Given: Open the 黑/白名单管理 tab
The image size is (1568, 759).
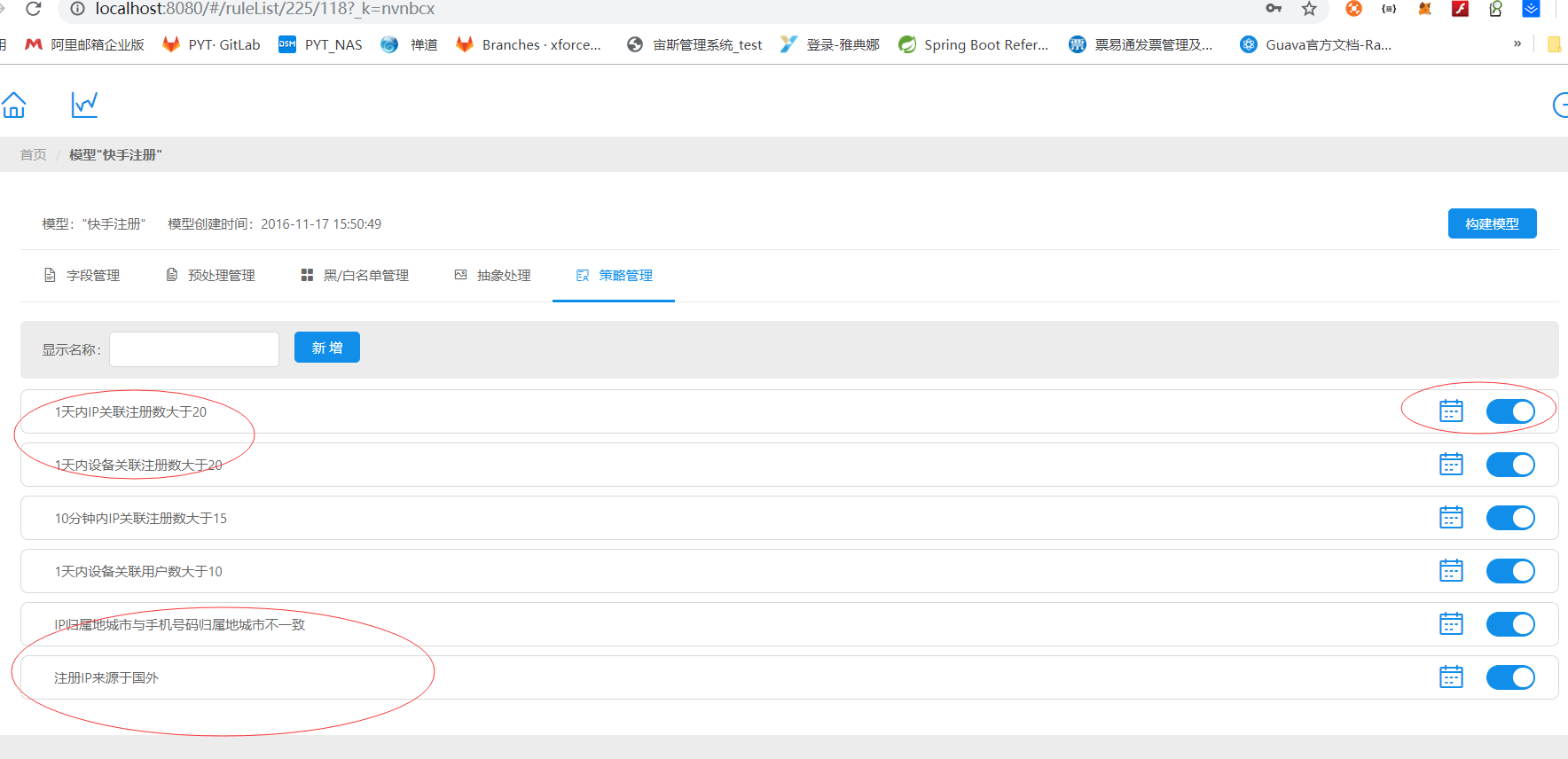Looking at the screenshot, I should tap(355, 276).
